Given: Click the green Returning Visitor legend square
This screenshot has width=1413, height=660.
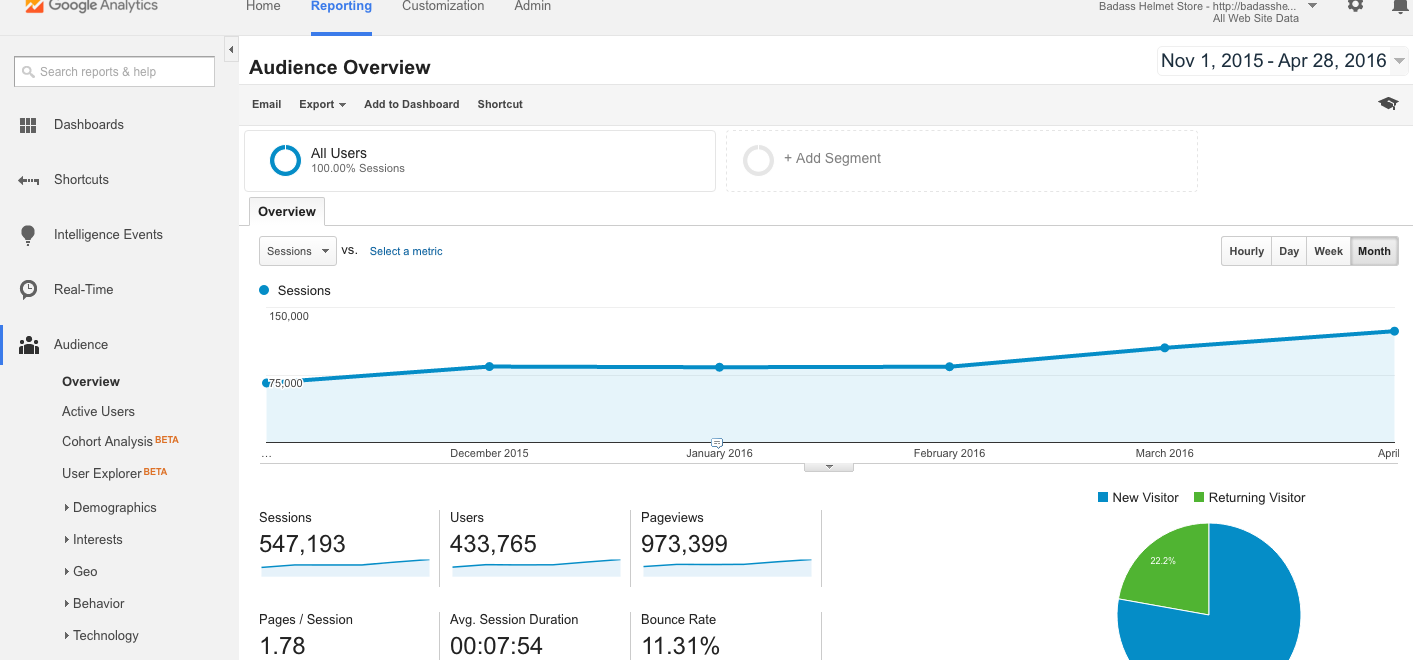Looking at the screenshot, I should click(x=1199, y=498).
